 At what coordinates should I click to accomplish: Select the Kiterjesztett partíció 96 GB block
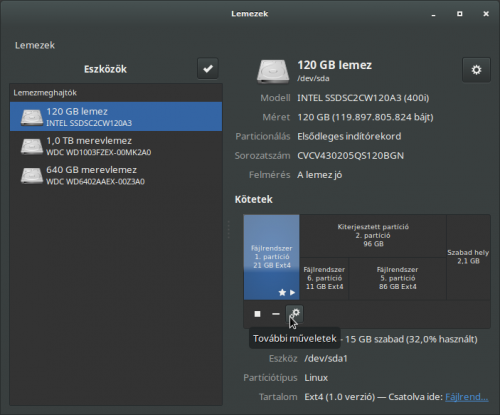(373, 236)
